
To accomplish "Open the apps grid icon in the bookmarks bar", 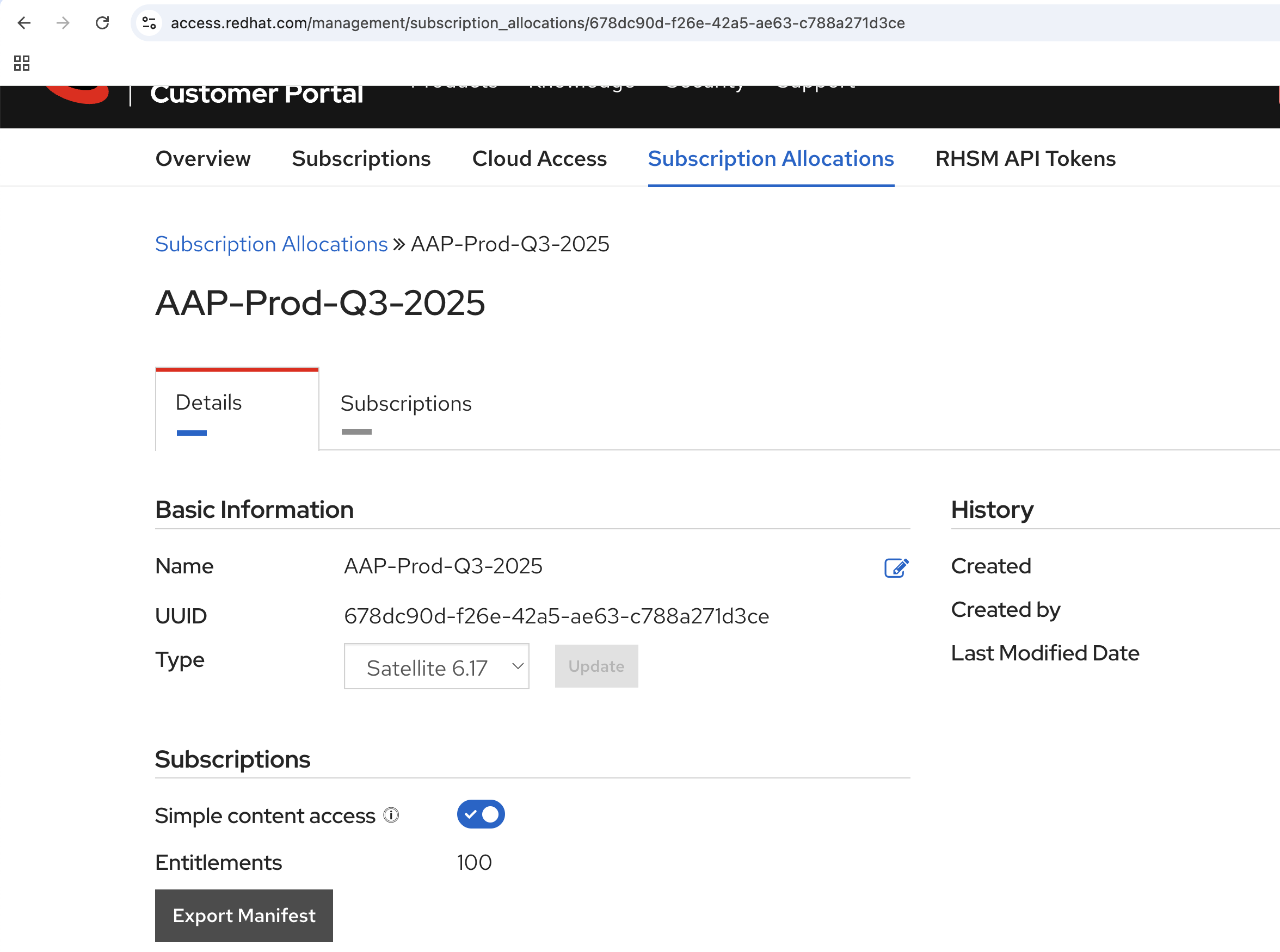I will [x=22, y=63].
